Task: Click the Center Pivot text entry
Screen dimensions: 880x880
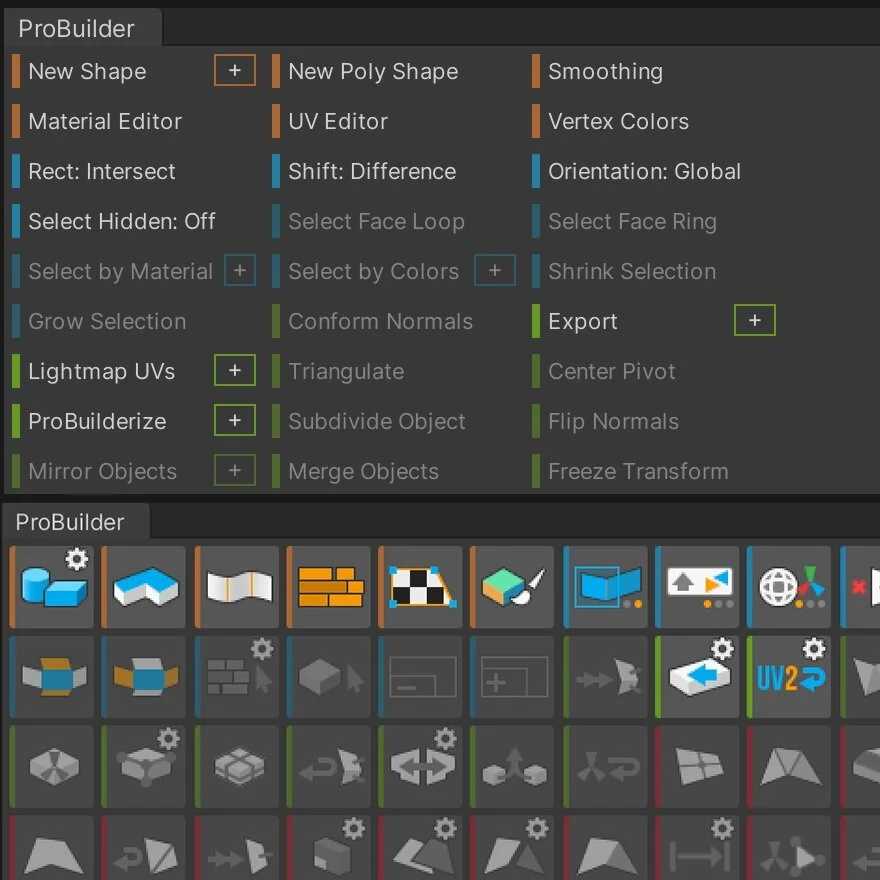Action: click(612, 371)
